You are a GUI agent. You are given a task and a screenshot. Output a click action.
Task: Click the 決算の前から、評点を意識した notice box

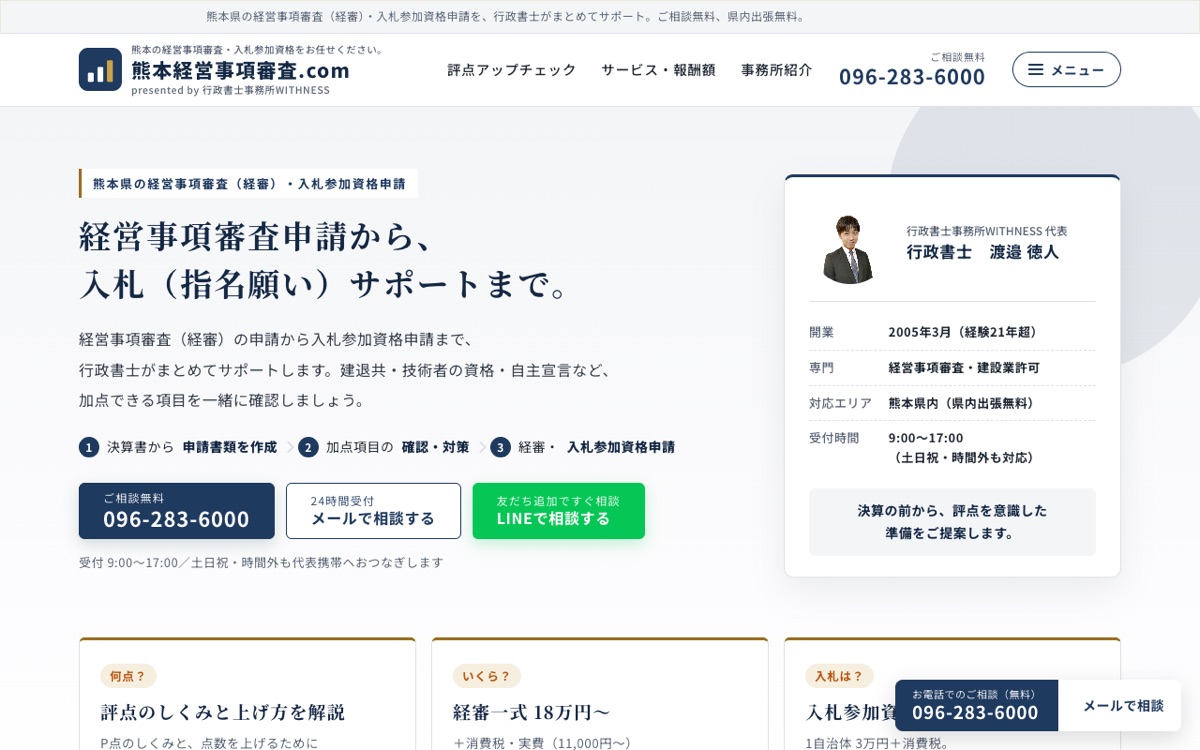click(952, 522)
